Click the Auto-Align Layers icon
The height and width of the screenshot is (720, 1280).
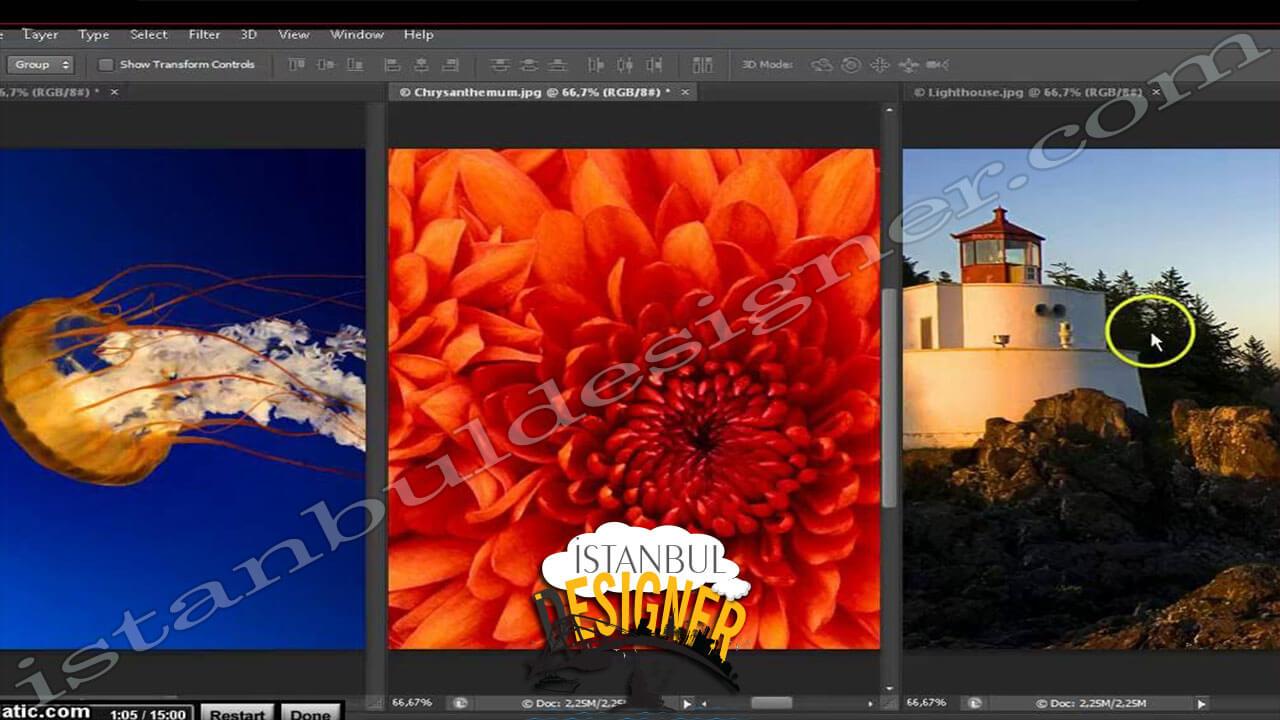[x=703, y=65]
